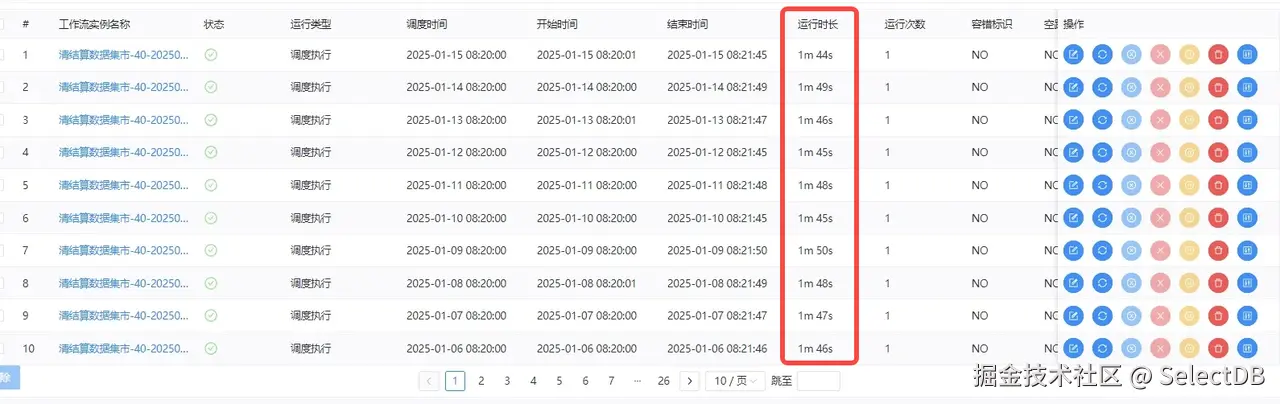Viewport: 1280px width, 404px height.
Task: Tick the checkbox for row 8
Action: click(1, 283)
